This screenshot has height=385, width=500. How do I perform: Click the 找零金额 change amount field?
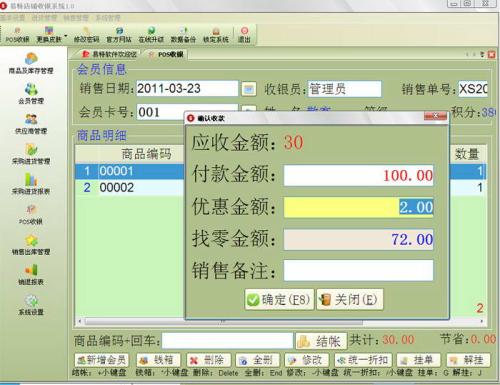pos(358,239)
